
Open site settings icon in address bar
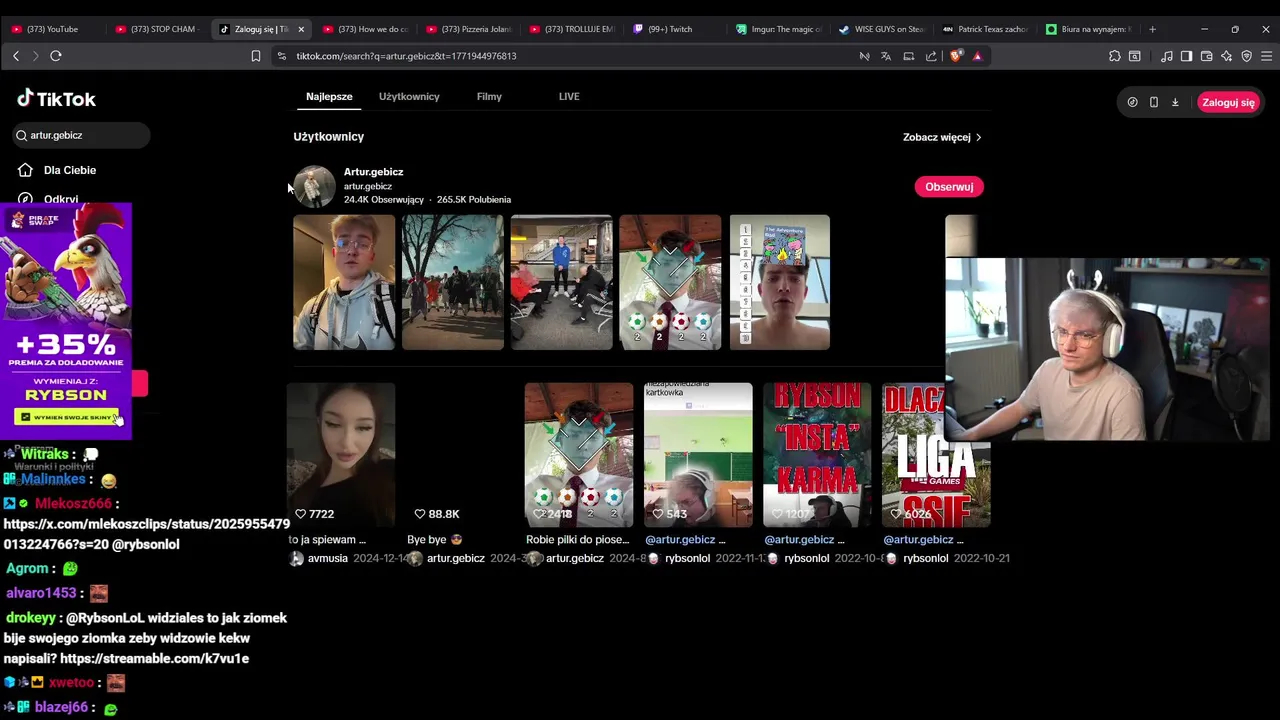point(281,56)
